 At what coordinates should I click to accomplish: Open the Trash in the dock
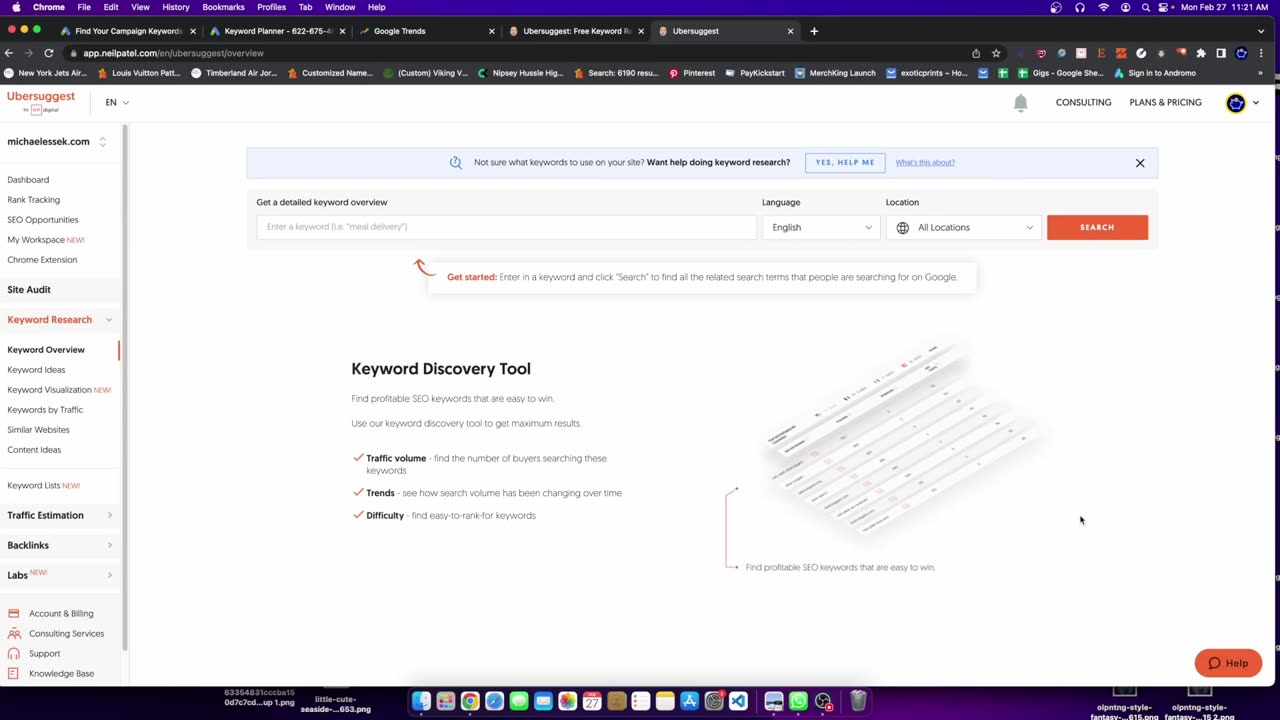[x=858, y=701]
